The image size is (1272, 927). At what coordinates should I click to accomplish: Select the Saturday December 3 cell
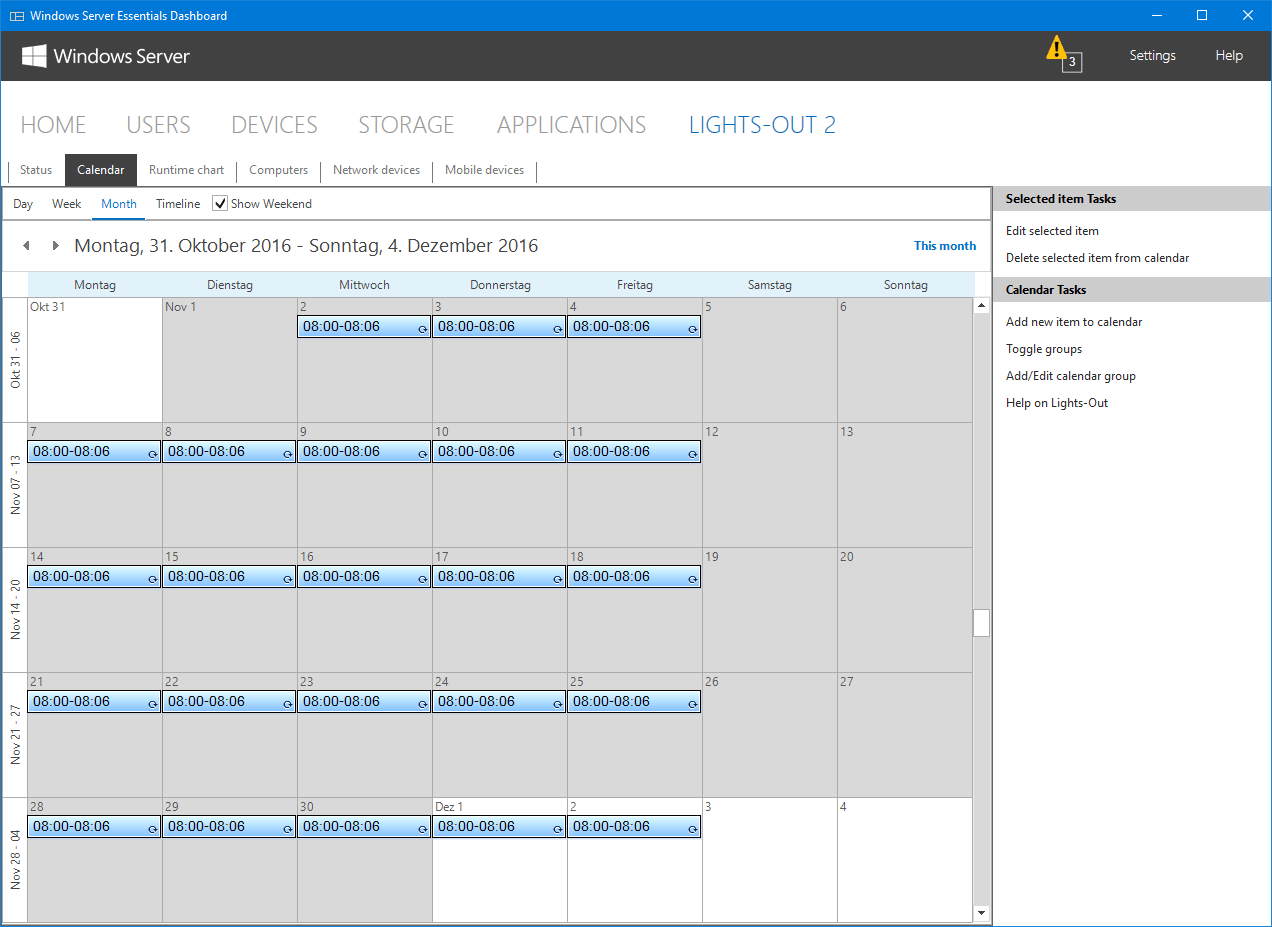tap(770, 860)
